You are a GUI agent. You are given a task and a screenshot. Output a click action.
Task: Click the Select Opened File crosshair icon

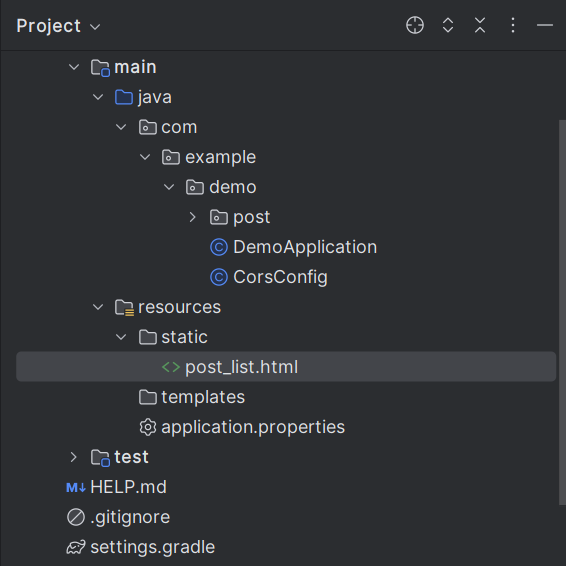click(x=415, y=25)
